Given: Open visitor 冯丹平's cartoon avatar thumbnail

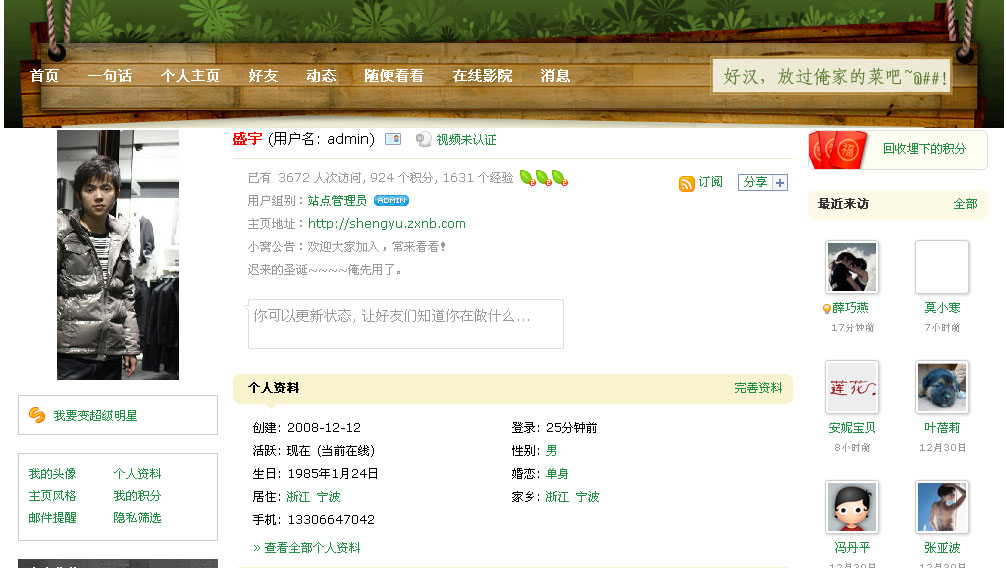Looking at the screenshot, I should (851, 507).
